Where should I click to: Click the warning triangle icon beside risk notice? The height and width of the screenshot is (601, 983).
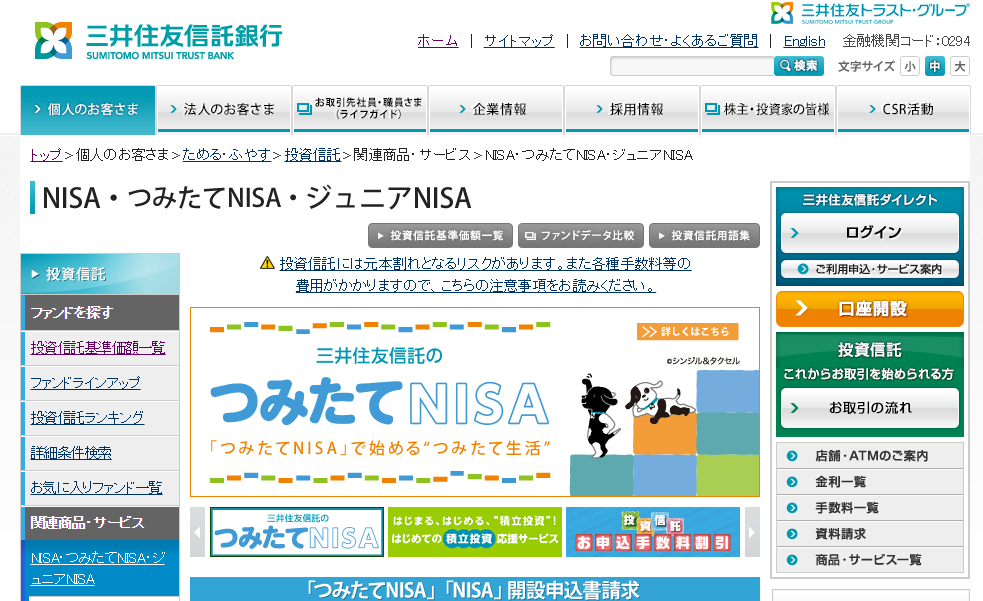pyautogui.click(x=267, y=263)
